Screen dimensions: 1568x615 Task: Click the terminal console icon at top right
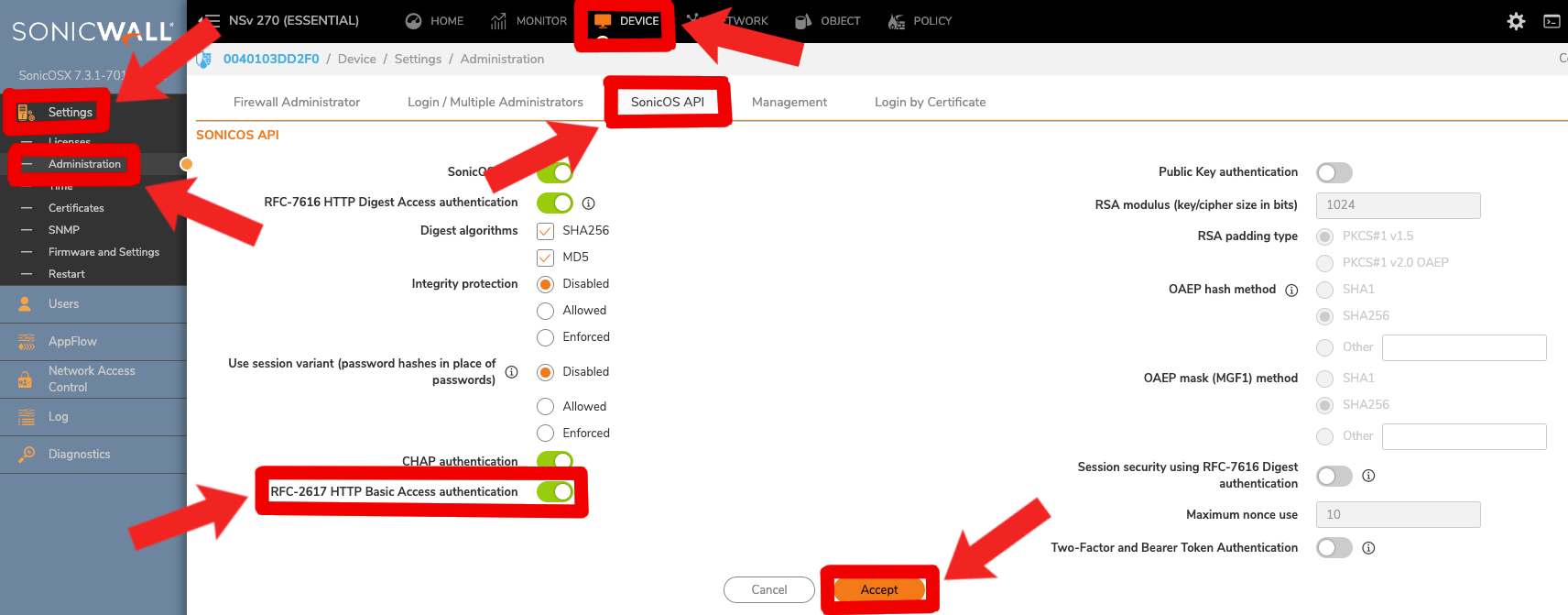(1552, 21)
